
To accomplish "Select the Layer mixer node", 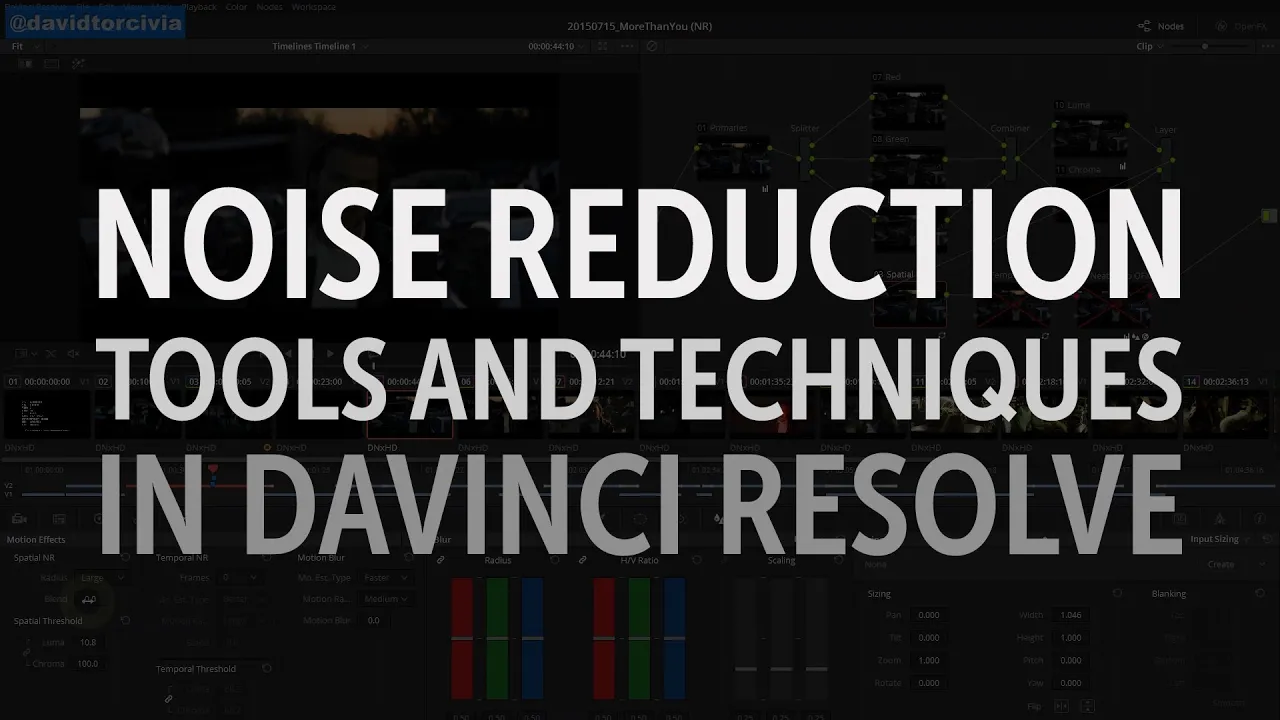I will [1166, 158].
